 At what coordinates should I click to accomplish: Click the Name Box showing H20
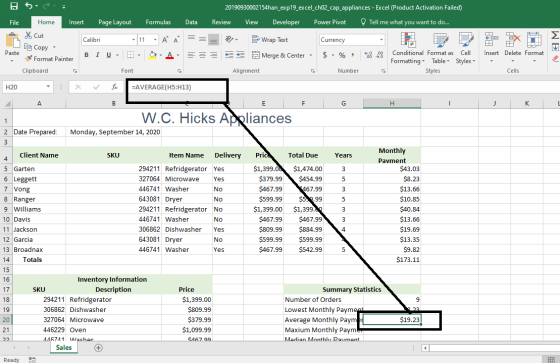point(28,87)
